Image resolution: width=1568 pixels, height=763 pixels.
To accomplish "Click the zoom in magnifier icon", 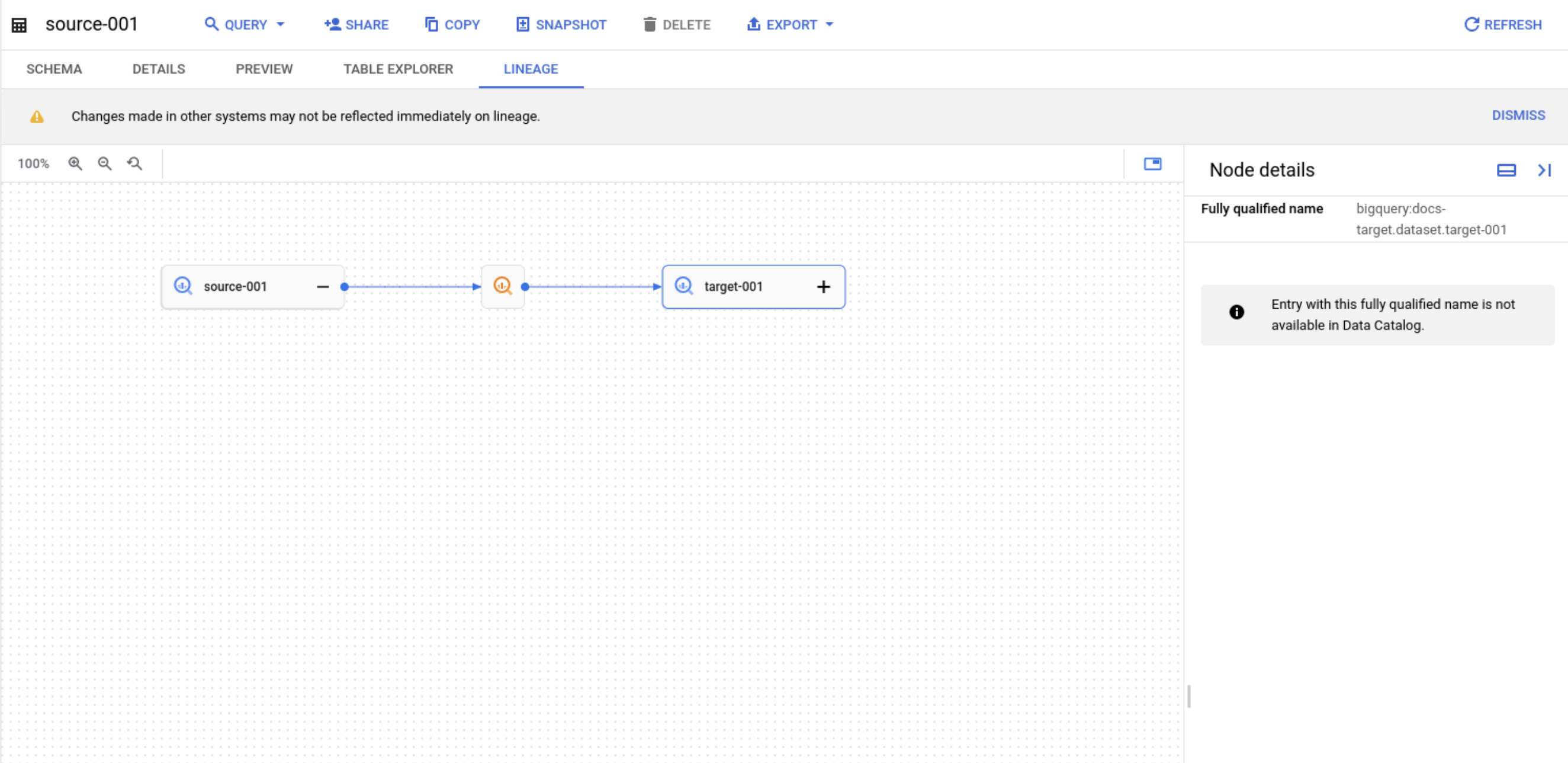I will (x=76, y=163).
